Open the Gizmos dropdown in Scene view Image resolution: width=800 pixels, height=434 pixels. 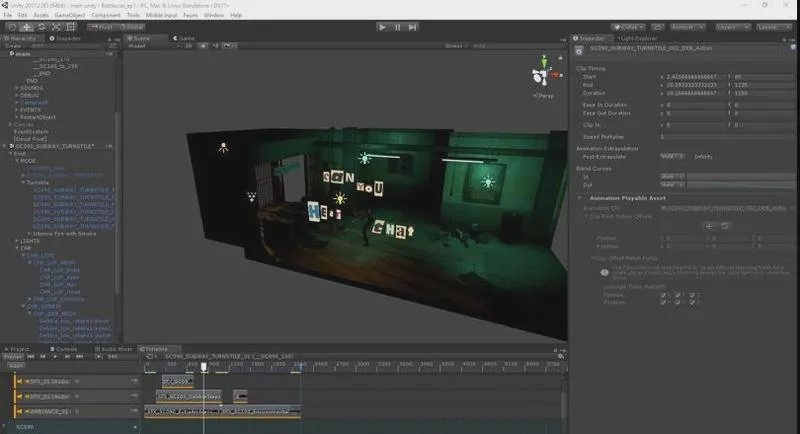tap(455, 46)
